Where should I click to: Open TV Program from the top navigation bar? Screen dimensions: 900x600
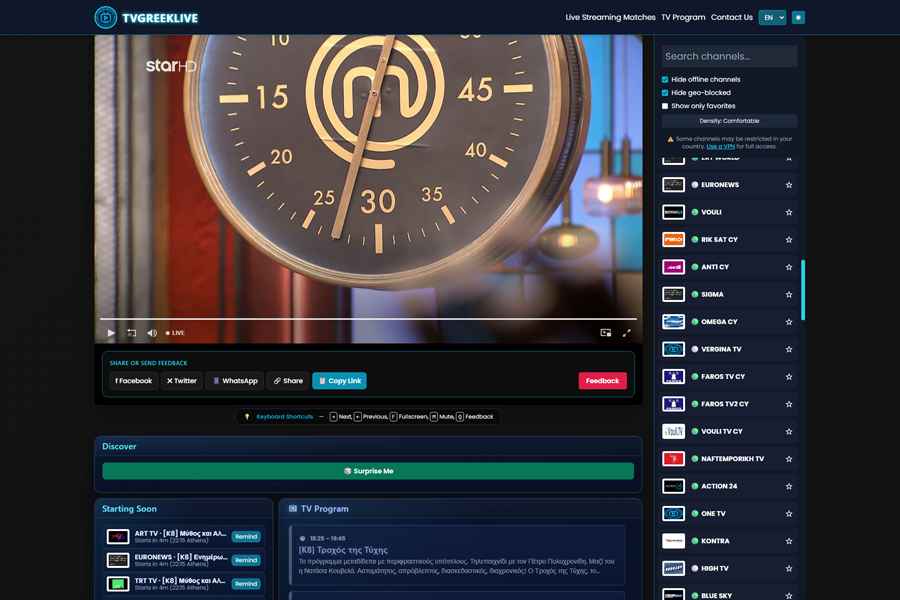[683, 18]
